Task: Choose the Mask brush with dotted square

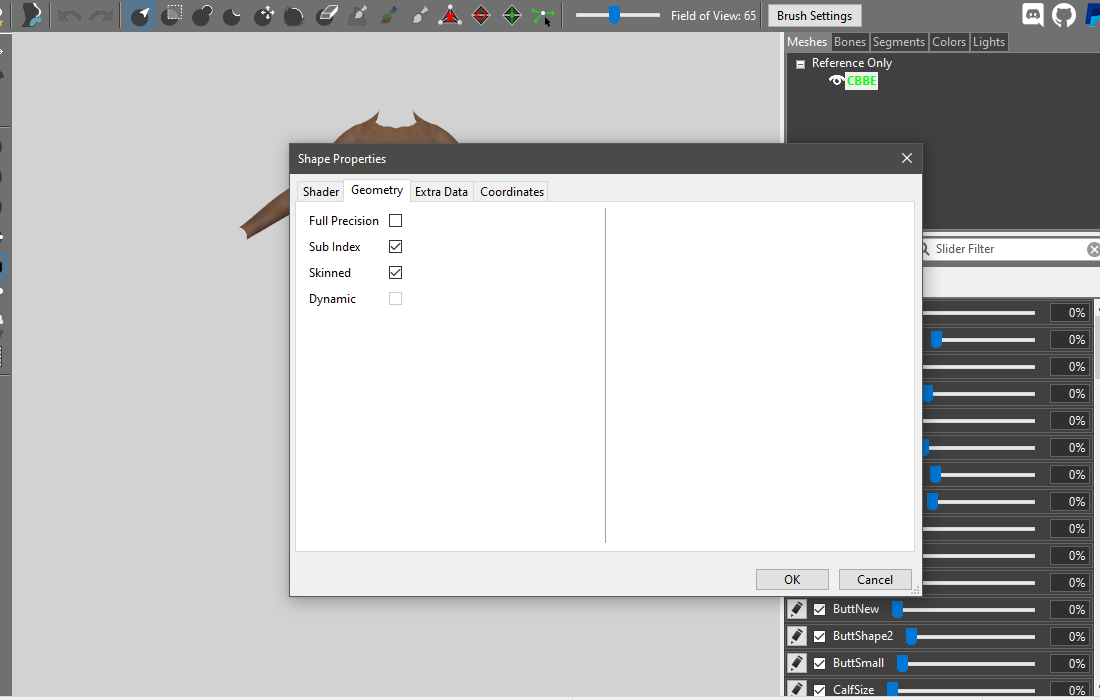Action: pyautogui.click(x=171, y=15)
